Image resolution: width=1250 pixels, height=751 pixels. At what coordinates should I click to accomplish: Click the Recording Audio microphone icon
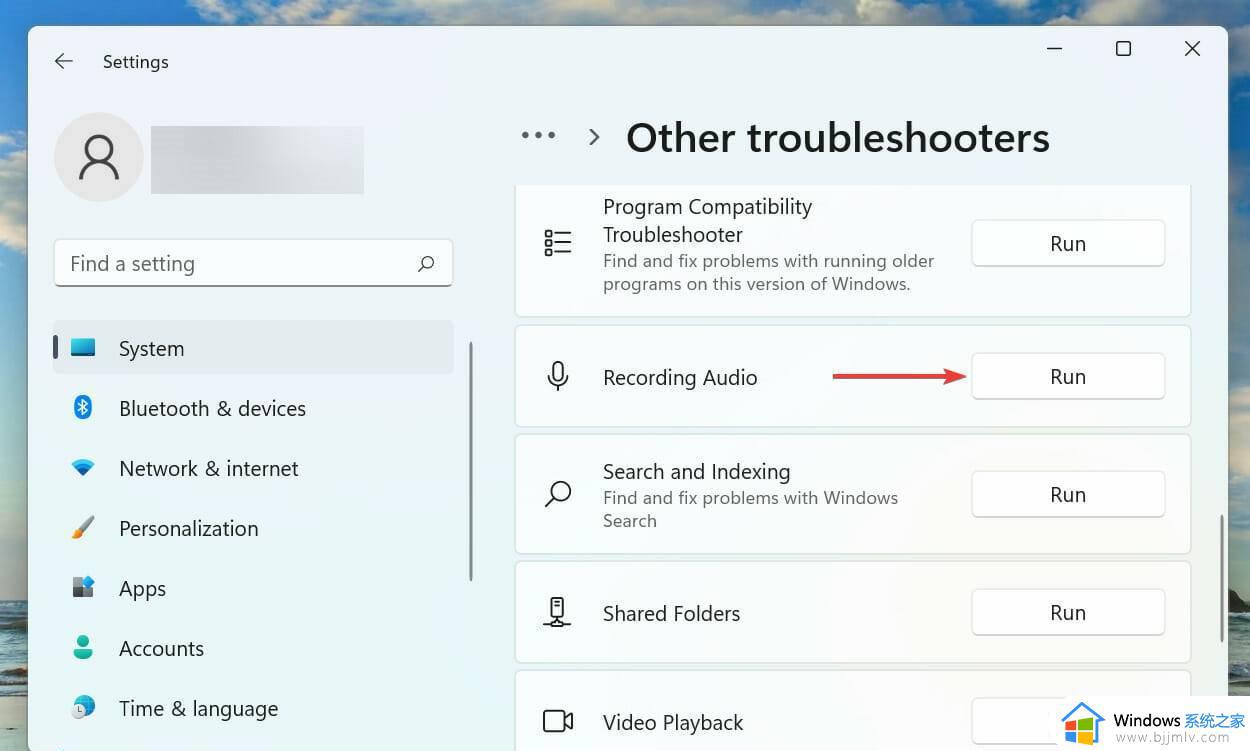point(558,376)
